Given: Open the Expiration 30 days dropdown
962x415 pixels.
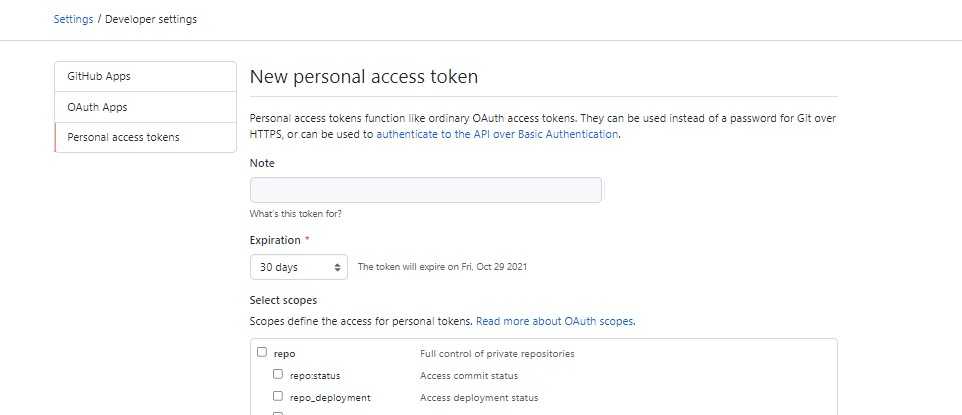Looking at the screenshot, I should click(298, 267).
